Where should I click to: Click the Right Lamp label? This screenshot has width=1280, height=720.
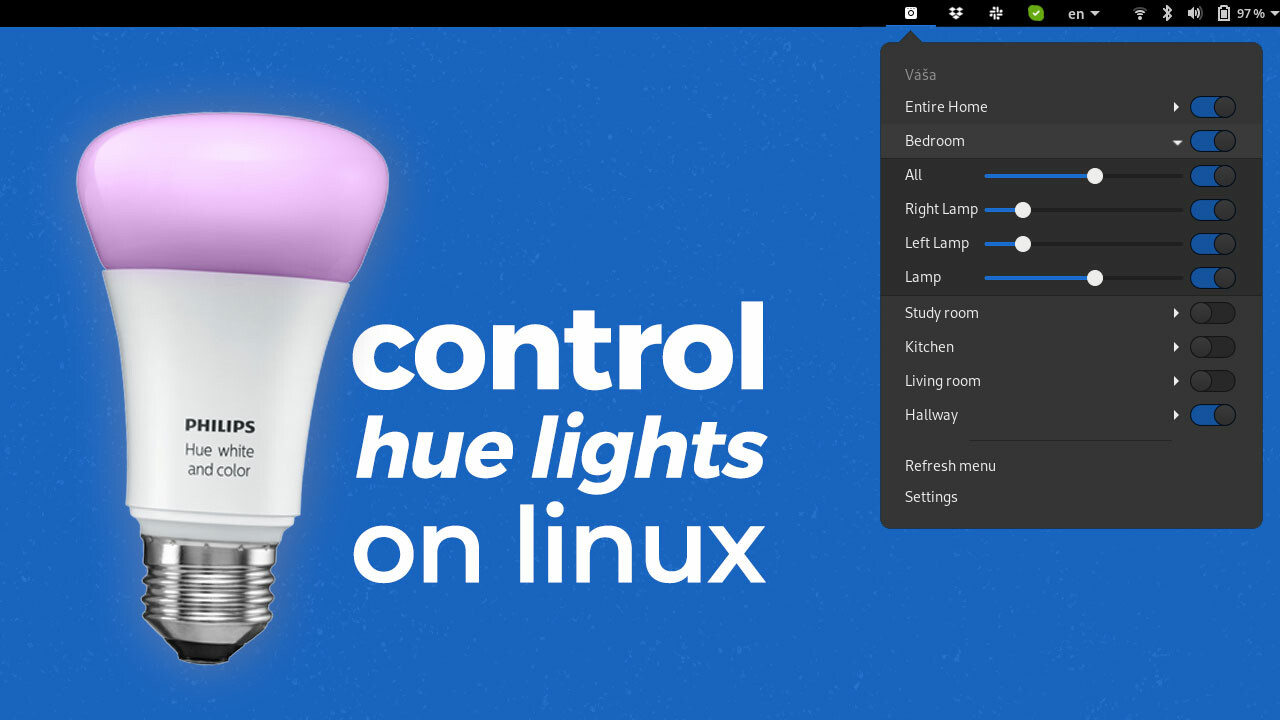[x=941, y=209]
